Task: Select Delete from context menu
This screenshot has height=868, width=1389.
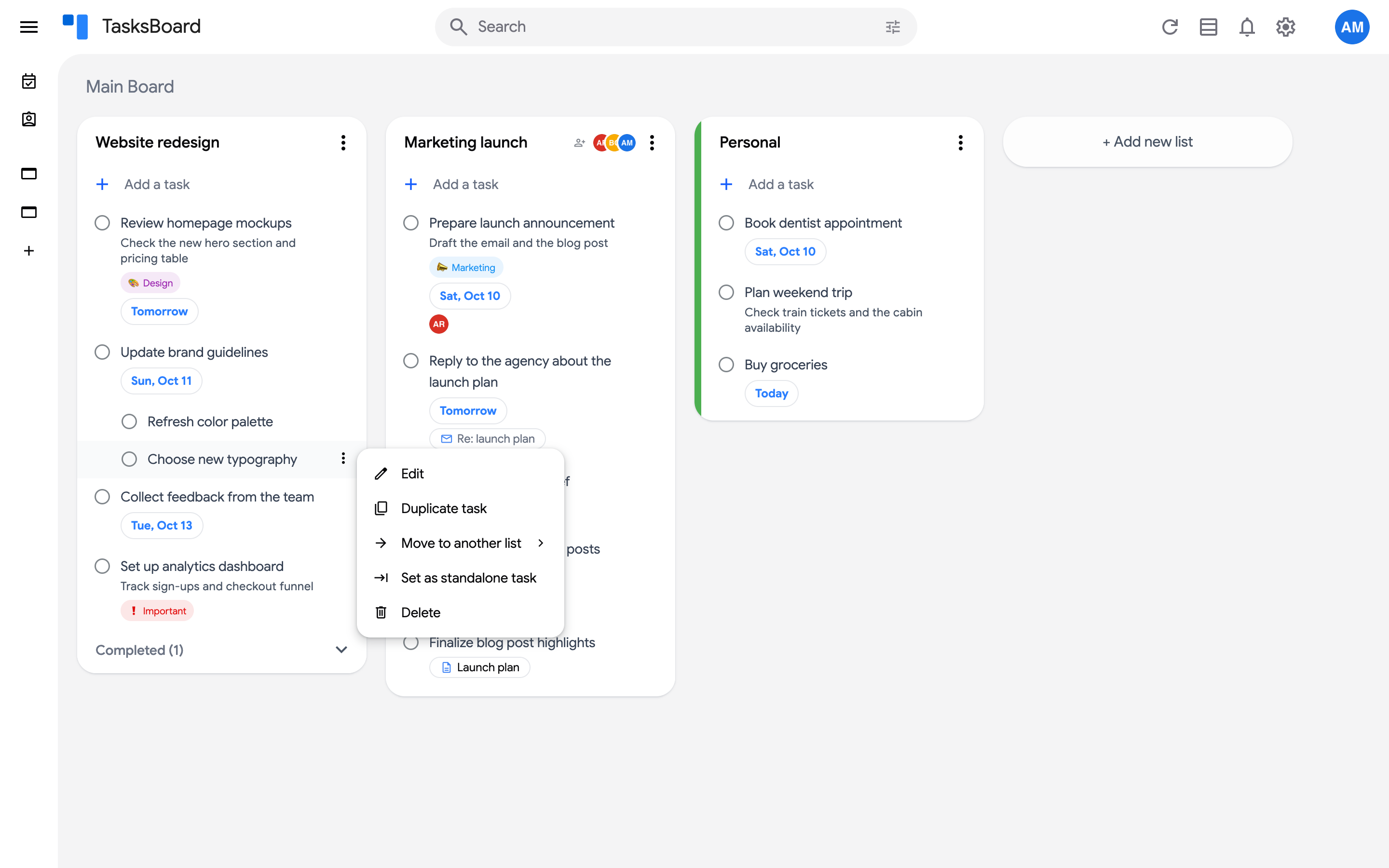Action: coord(460,612)
